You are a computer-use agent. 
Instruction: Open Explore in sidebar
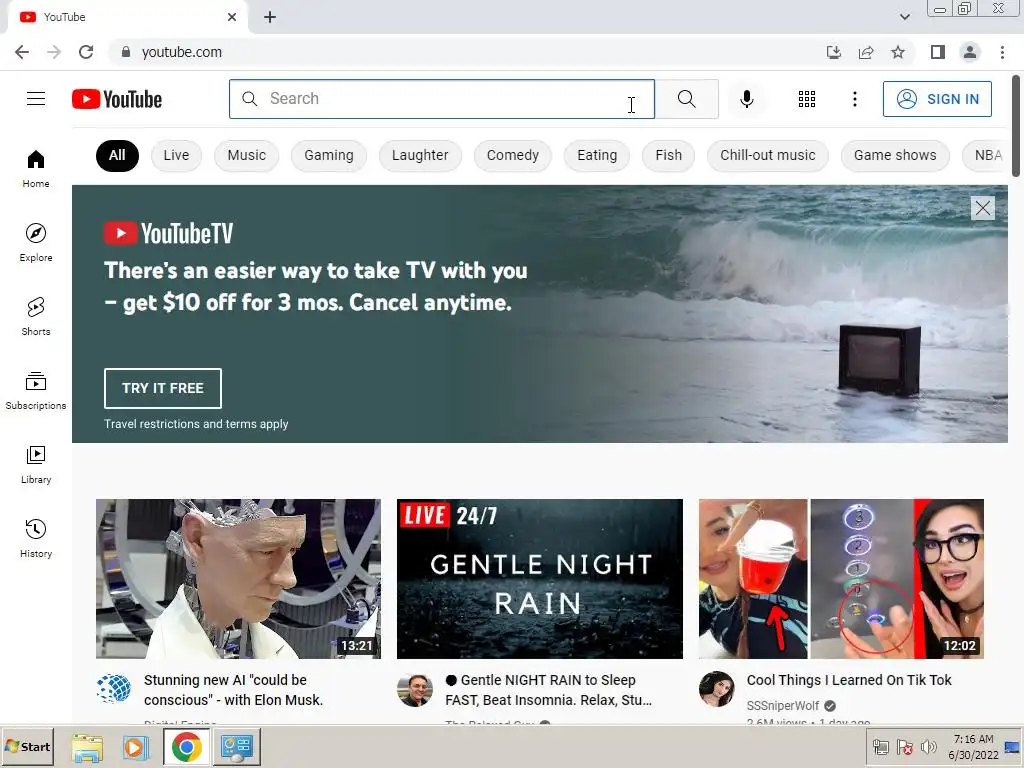(36, 242)
